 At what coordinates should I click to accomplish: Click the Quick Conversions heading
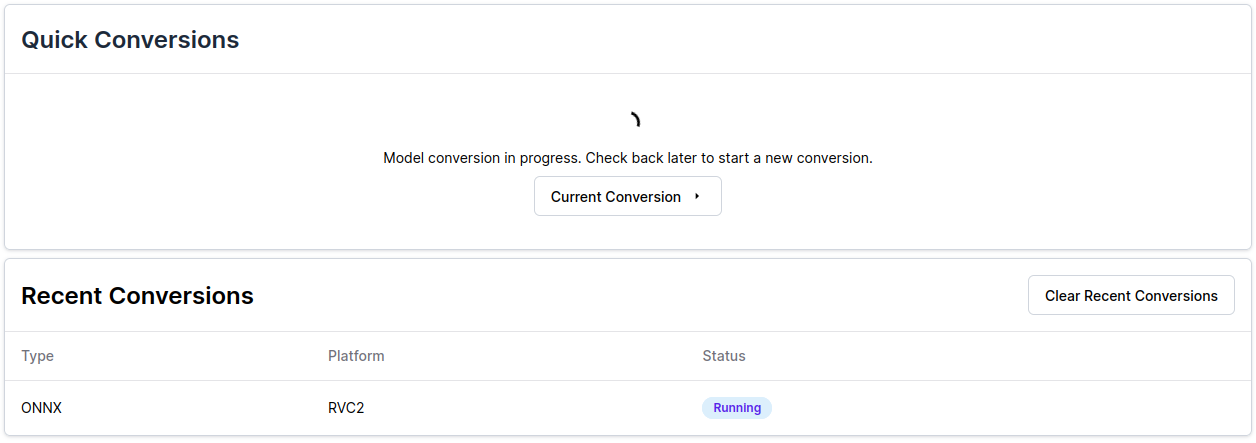[130, 40]
